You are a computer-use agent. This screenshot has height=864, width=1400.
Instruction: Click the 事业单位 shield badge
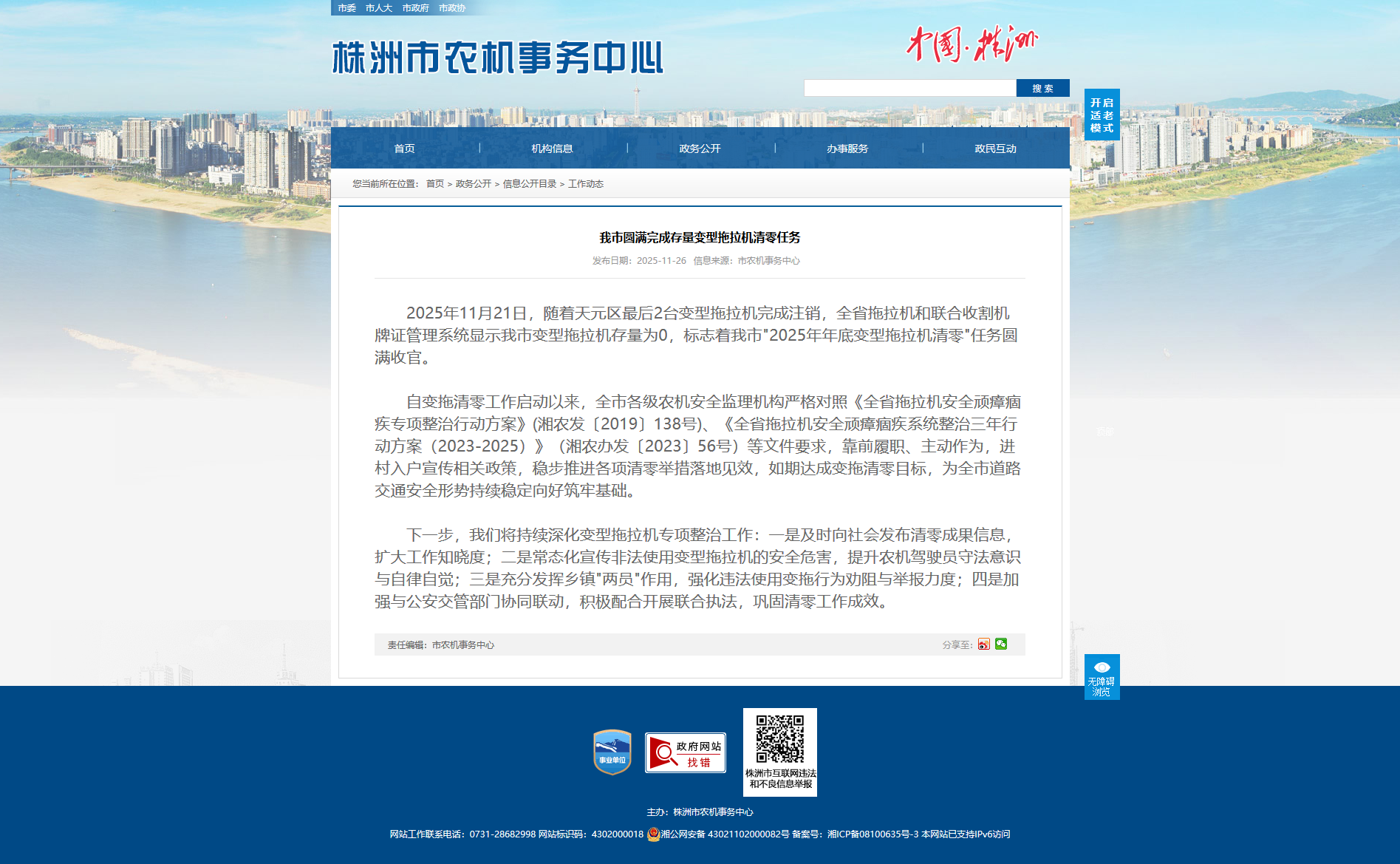tap(612, 752)
